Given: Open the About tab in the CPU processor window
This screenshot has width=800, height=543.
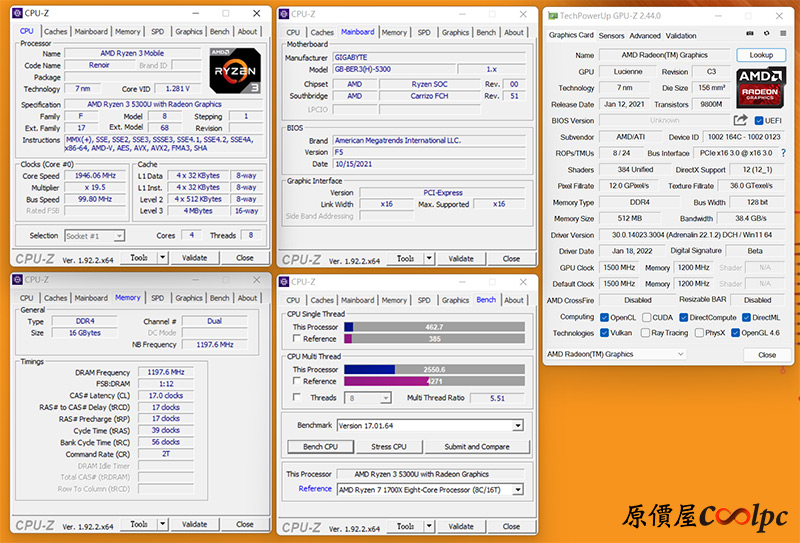Looking at the screenshot, I should (247, 32).
